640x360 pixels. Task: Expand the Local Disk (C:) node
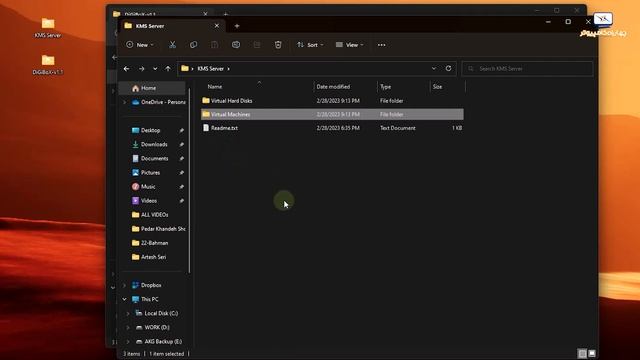[x=128, y=313]
